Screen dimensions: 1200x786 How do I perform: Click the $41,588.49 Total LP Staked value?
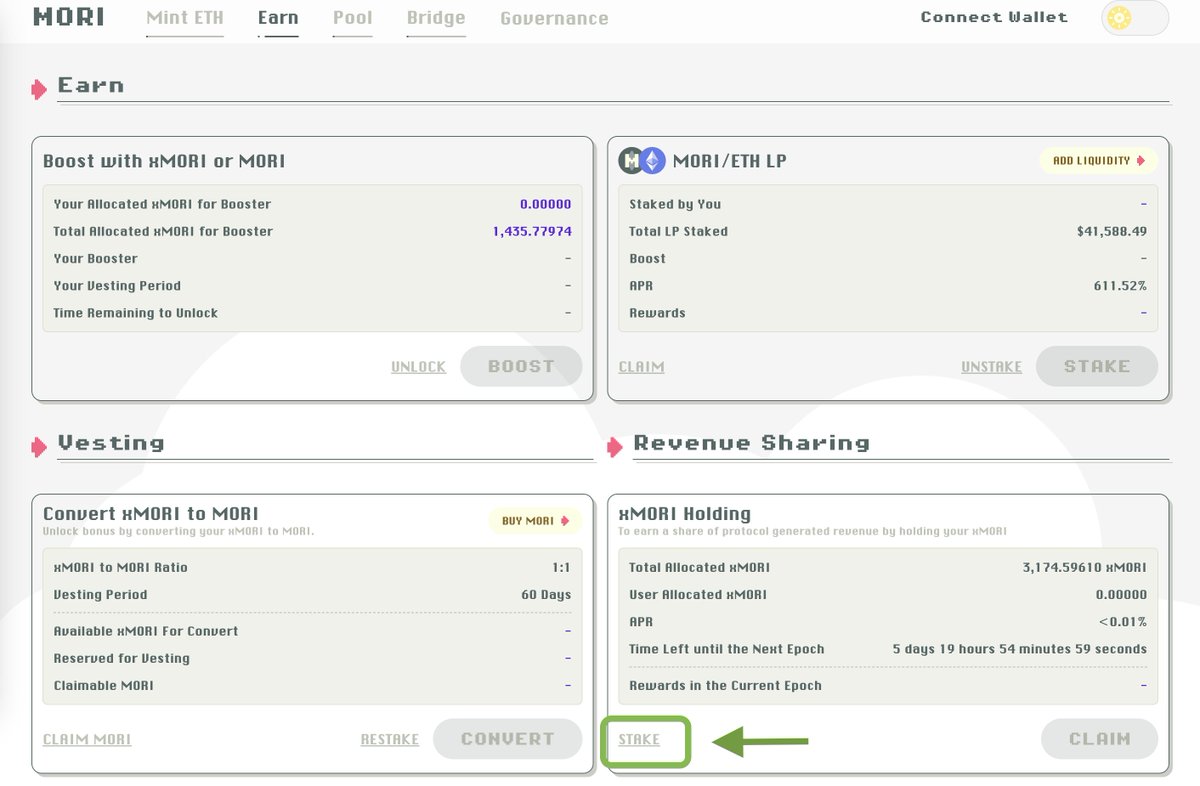(1112, 231)
